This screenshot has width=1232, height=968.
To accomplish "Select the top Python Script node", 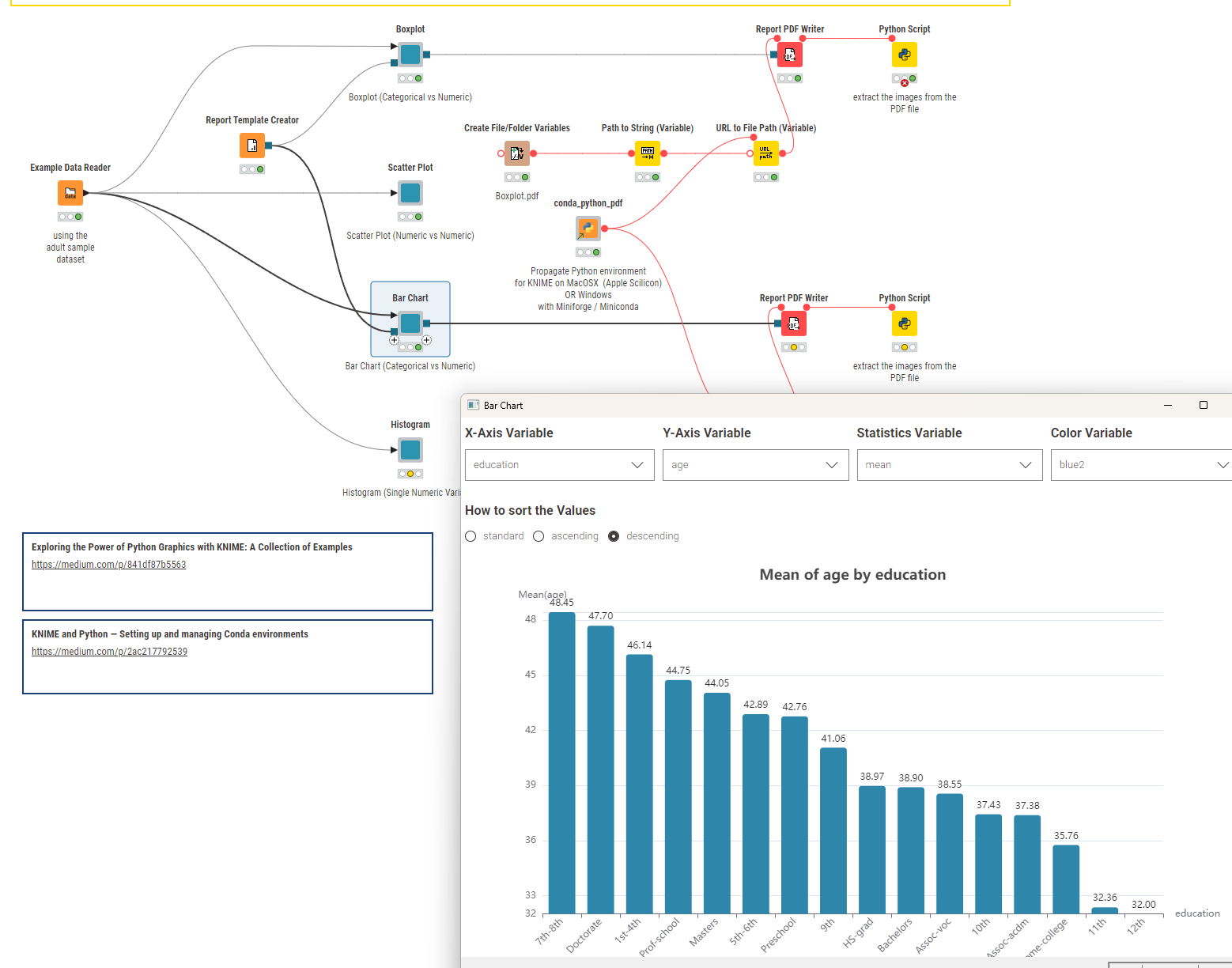I will [x=904, y=55].
